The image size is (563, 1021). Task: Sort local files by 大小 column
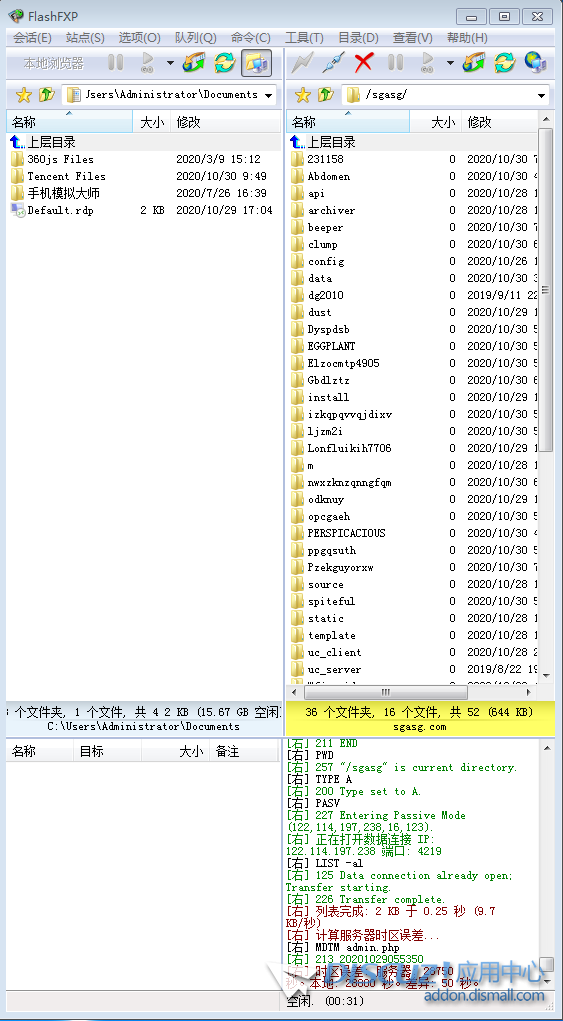(x=152, y=122)
